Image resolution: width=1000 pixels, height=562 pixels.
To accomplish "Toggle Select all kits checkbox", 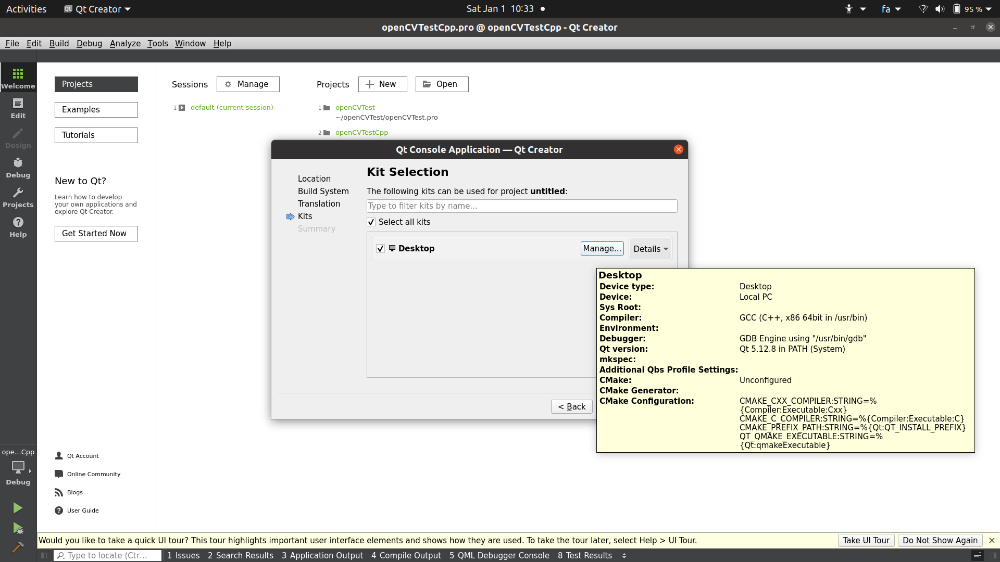I will (371, 222).
